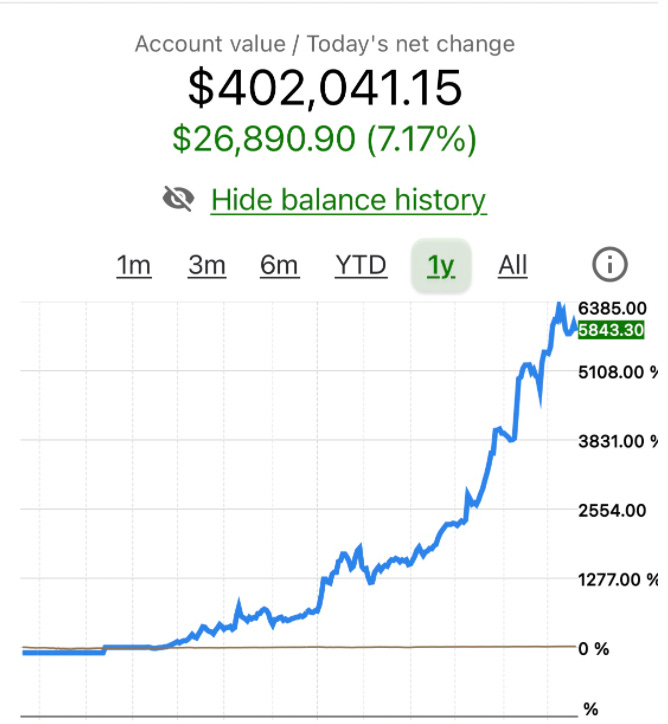This screenshot has height=724, width=668.
Task: Click the 0 % baseline axis label
Action: pos(594,648)
